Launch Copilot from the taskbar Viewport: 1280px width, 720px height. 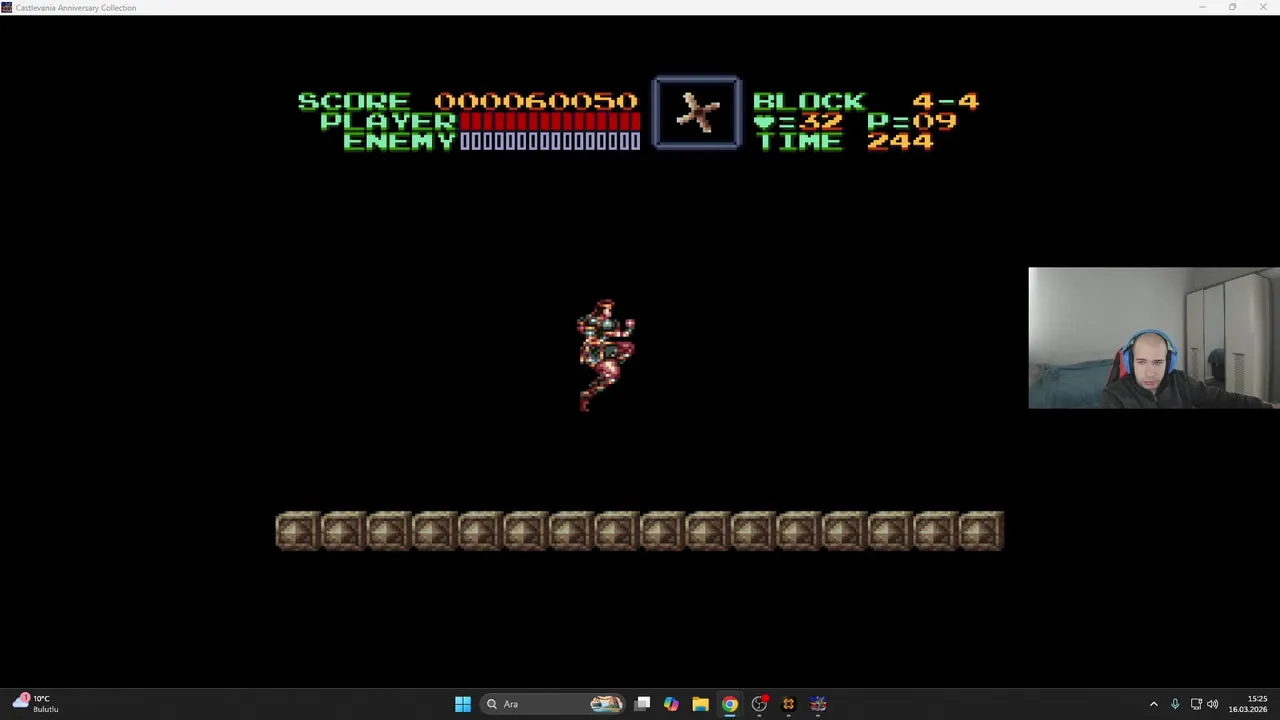point(671,704)
